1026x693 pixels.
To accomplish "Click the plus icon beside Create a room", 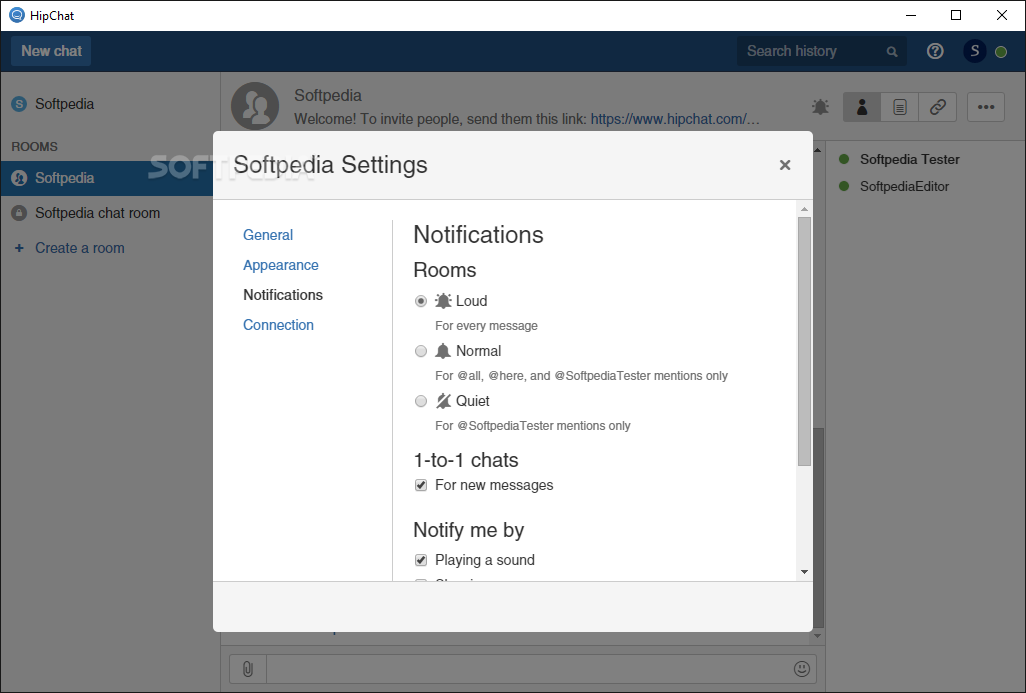I will point(19,248).
